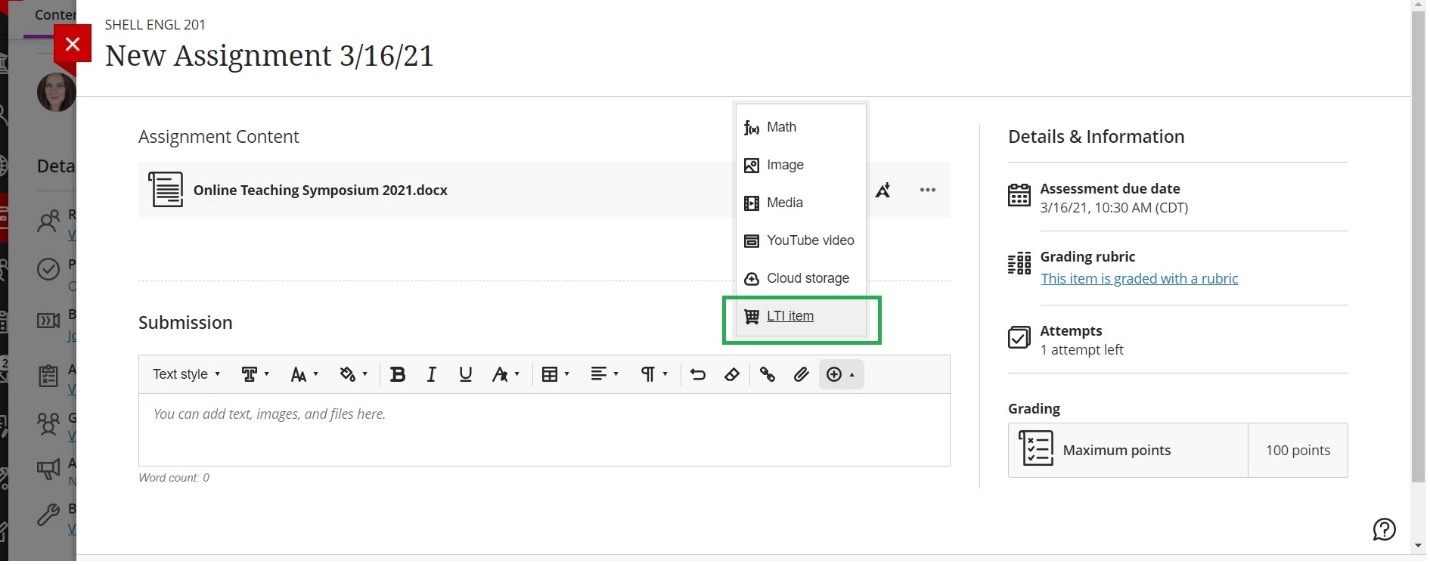This screenshot has width=1430, height=565.
Task: Click the help question mark icon
Action: click(1384, 530)
